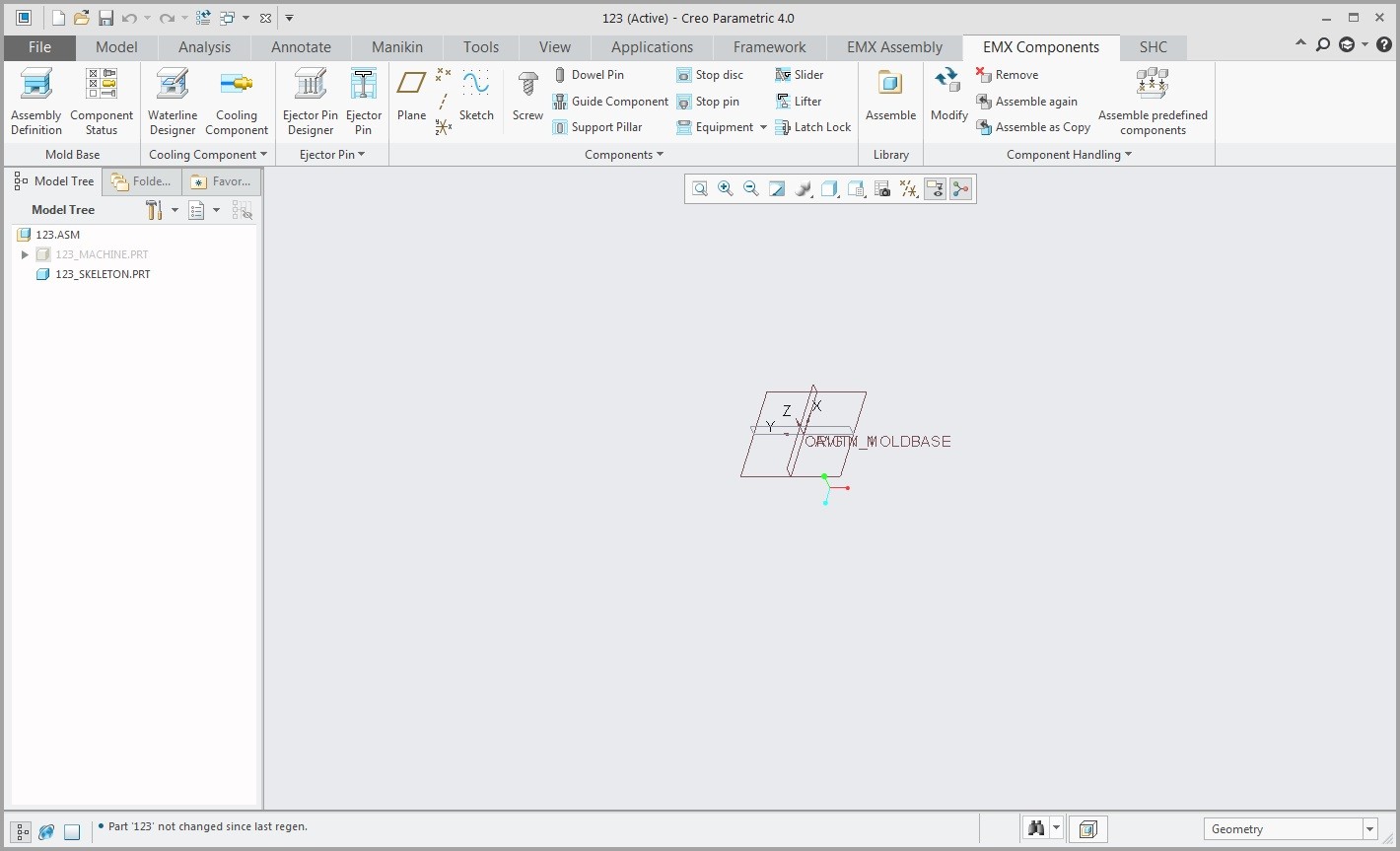This screenshot has height=851, width=1400.
Task: Open the Favorites tab
Action: 222,181
